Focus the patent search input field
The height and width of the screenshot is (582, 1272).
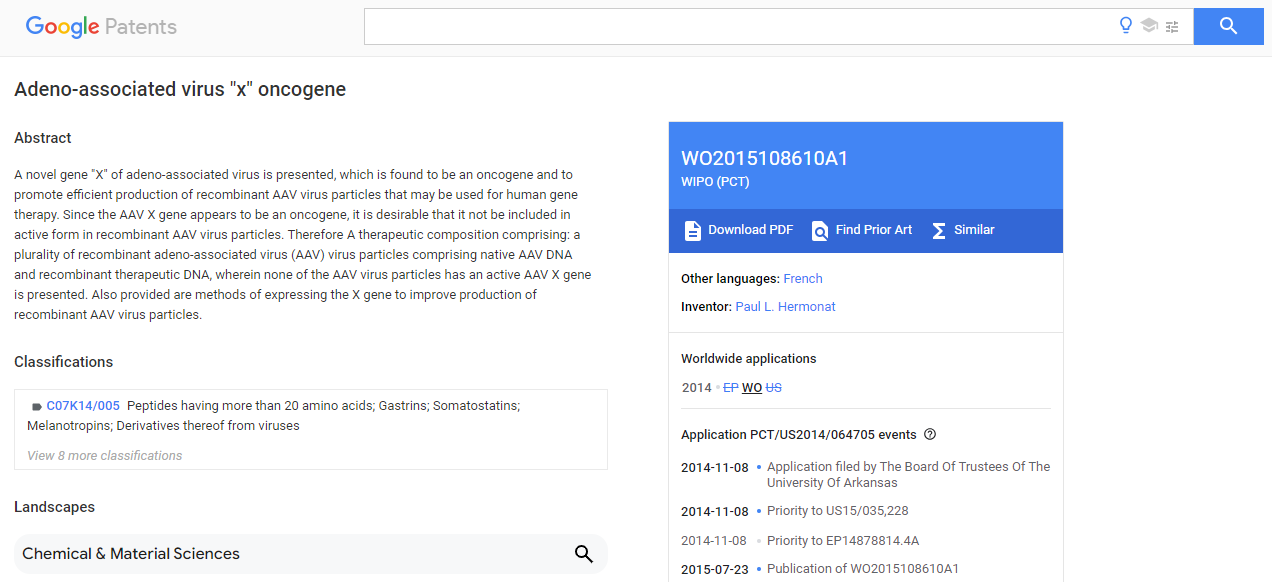click(740, 26)
